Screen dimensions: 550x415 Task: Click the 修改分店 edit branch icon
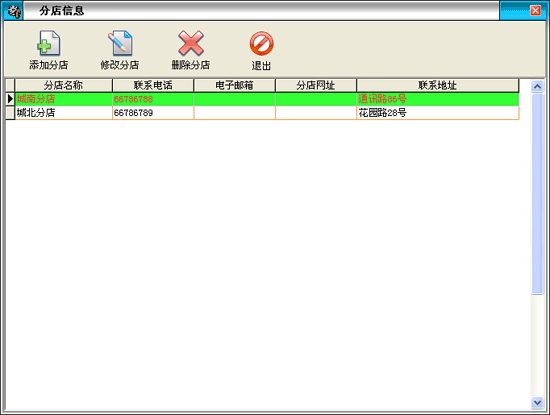(120, 43)
